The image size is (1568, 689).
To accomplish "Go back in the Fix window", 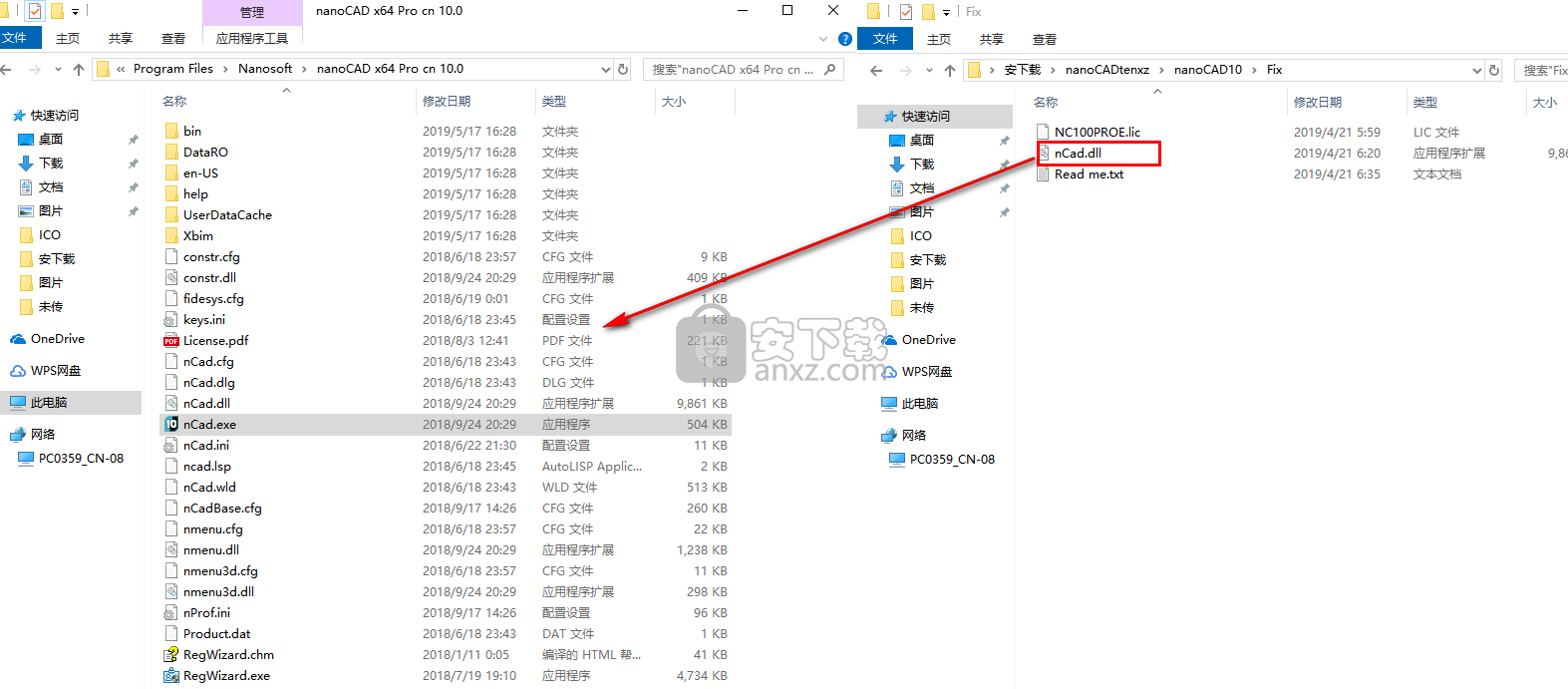I will 876,70.
